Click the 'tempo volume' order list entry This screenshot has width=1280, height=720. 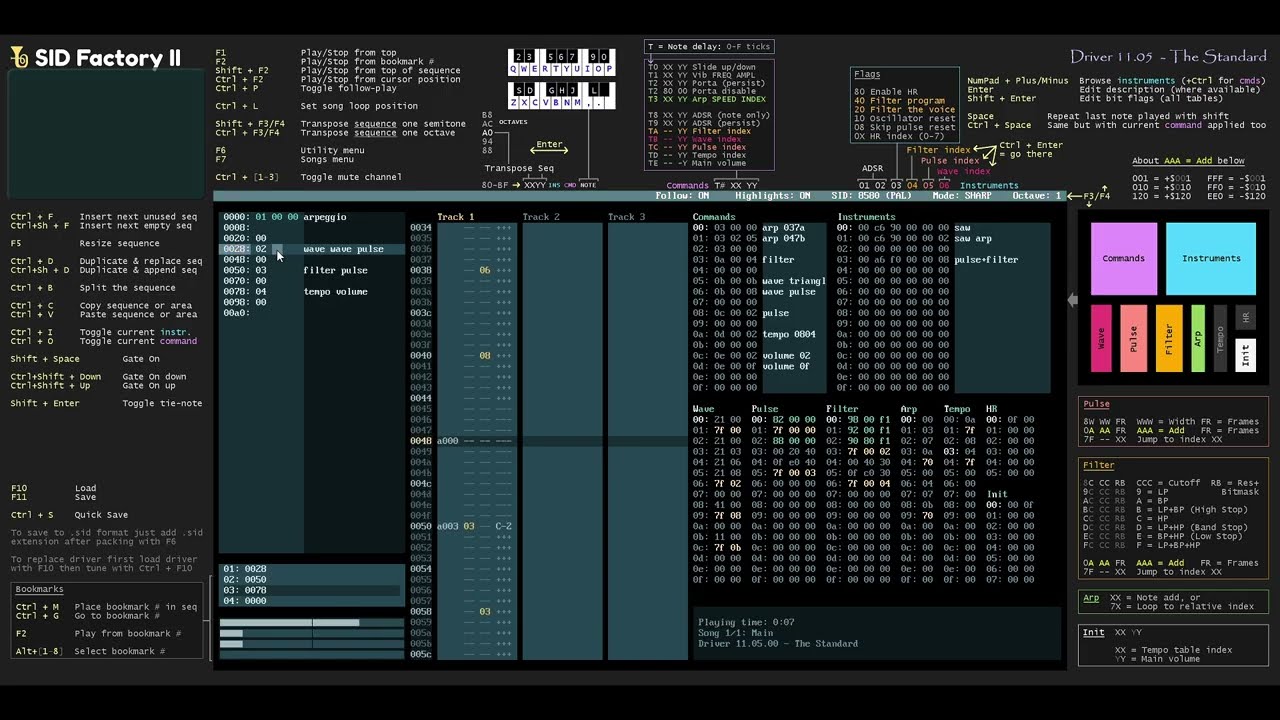(336, 292)
